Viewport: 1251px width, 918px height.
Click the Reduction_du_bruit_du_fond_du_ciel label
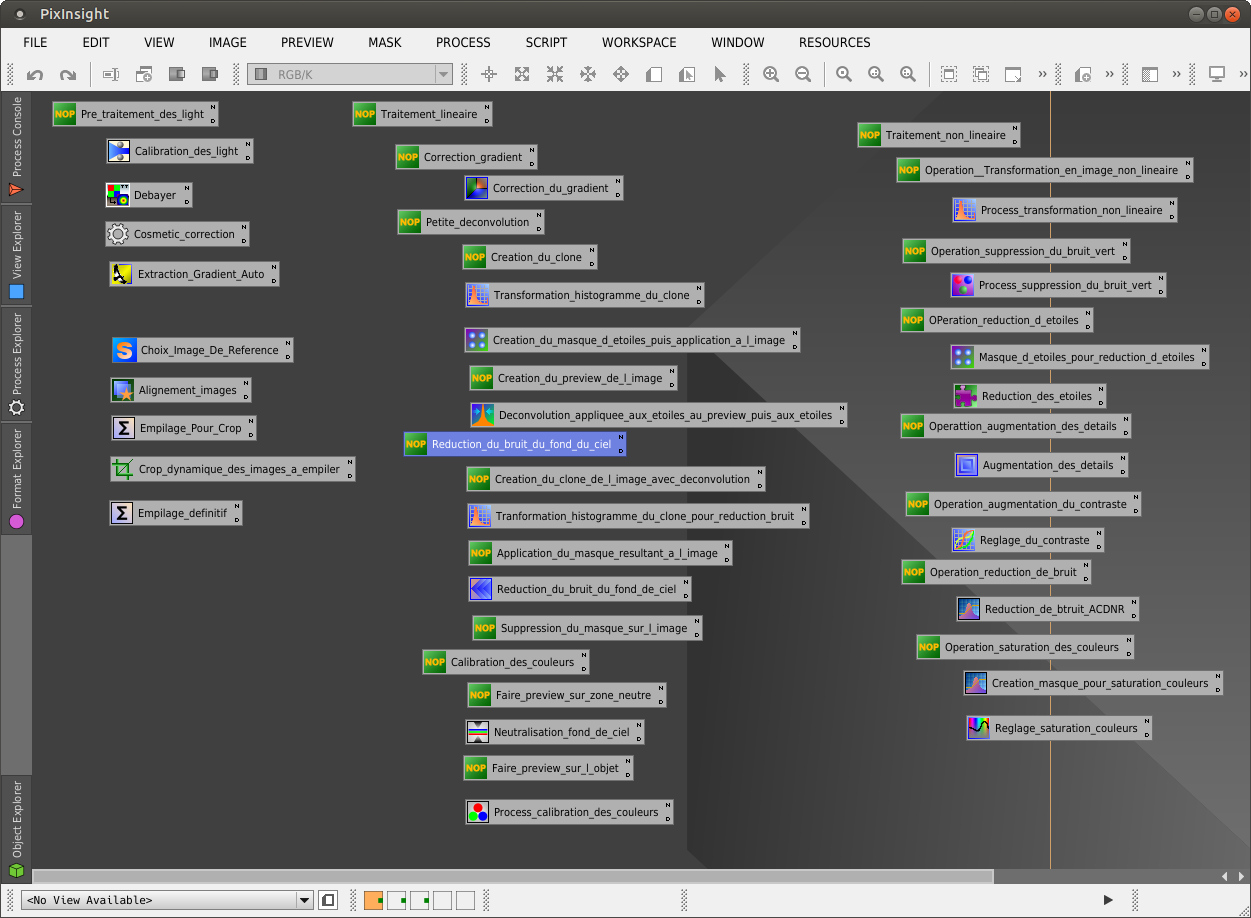tap(520, 444)
